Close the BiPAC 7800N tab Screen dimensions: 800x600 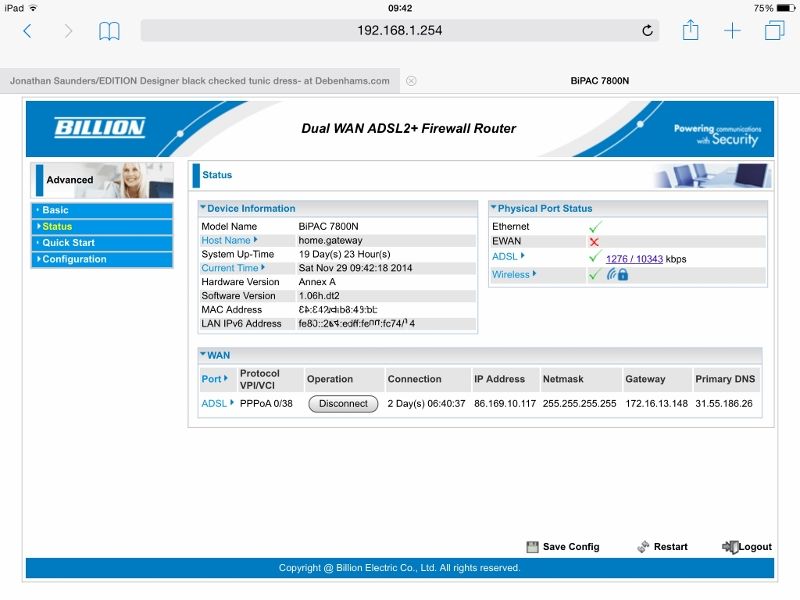coord(411,81)
